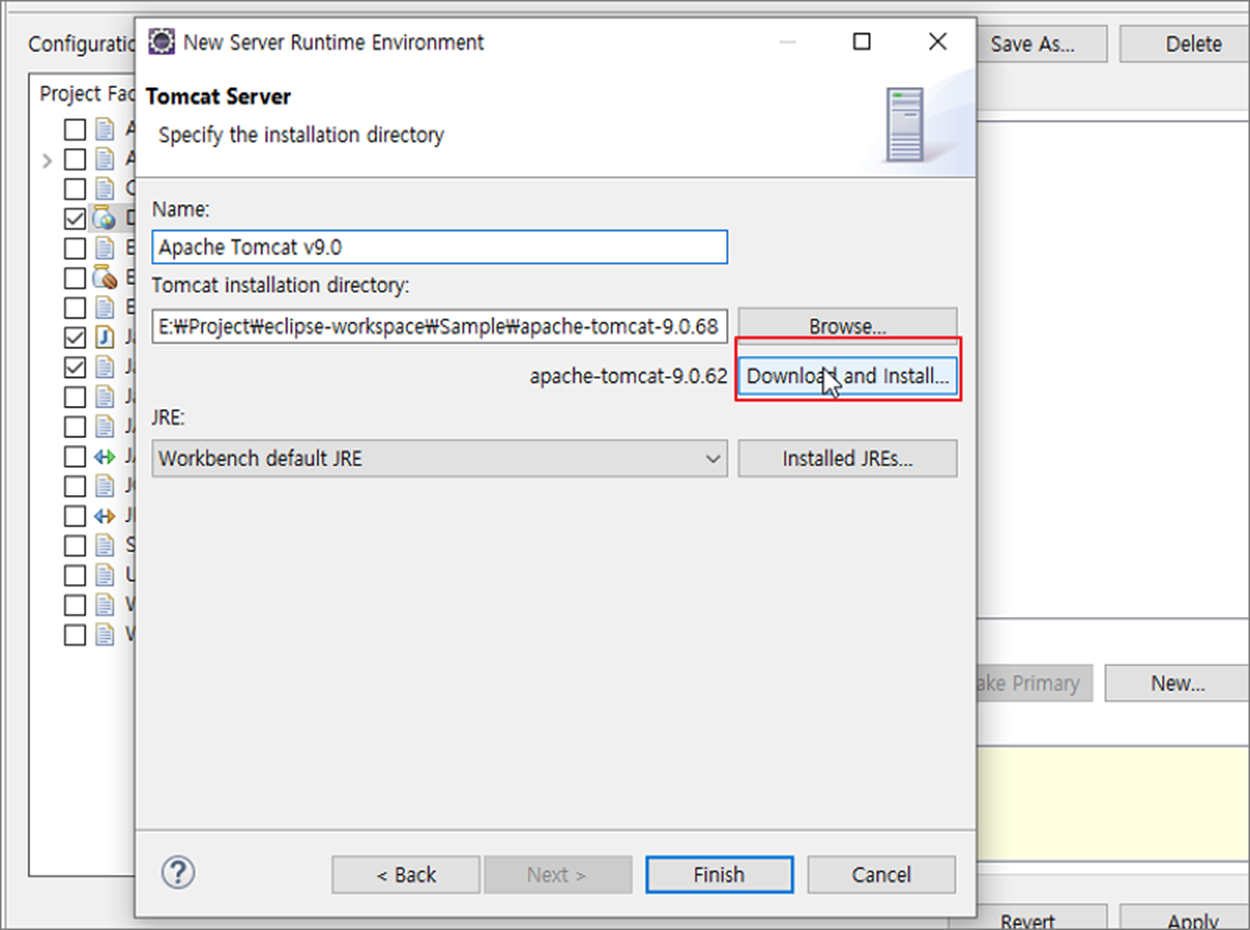Click Finish to create the runtime
This screenshot has height=930, width=1250.
point(719,874)
